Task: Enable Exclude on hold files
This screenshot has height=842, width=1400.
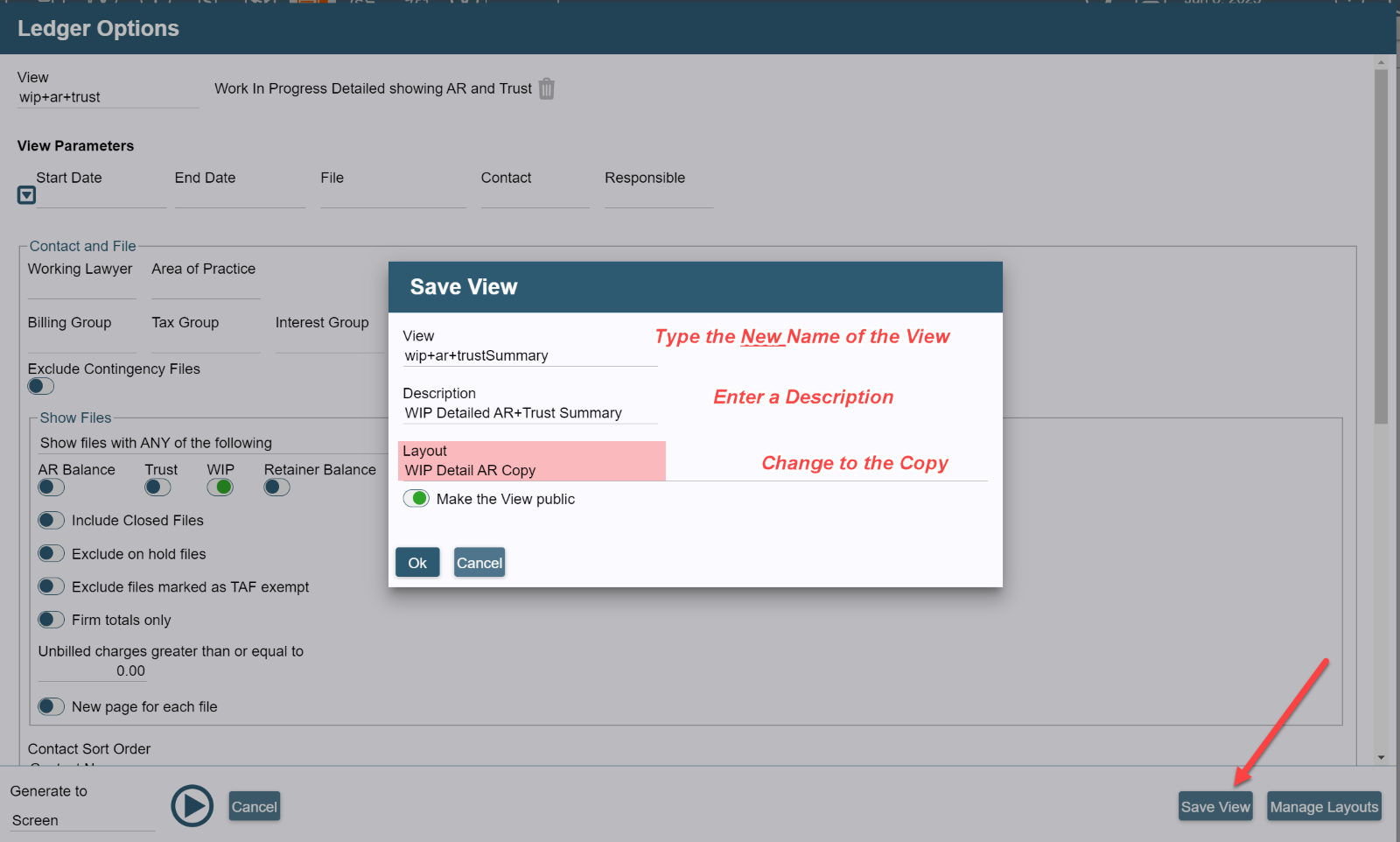Action: click(x=51, y=553)
